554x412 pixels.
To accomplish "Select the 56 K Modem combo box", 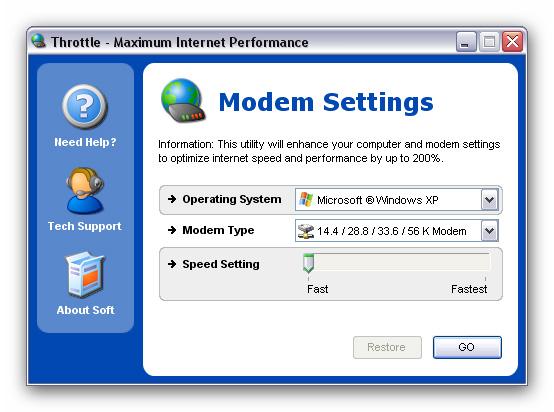I will point(397,231).
